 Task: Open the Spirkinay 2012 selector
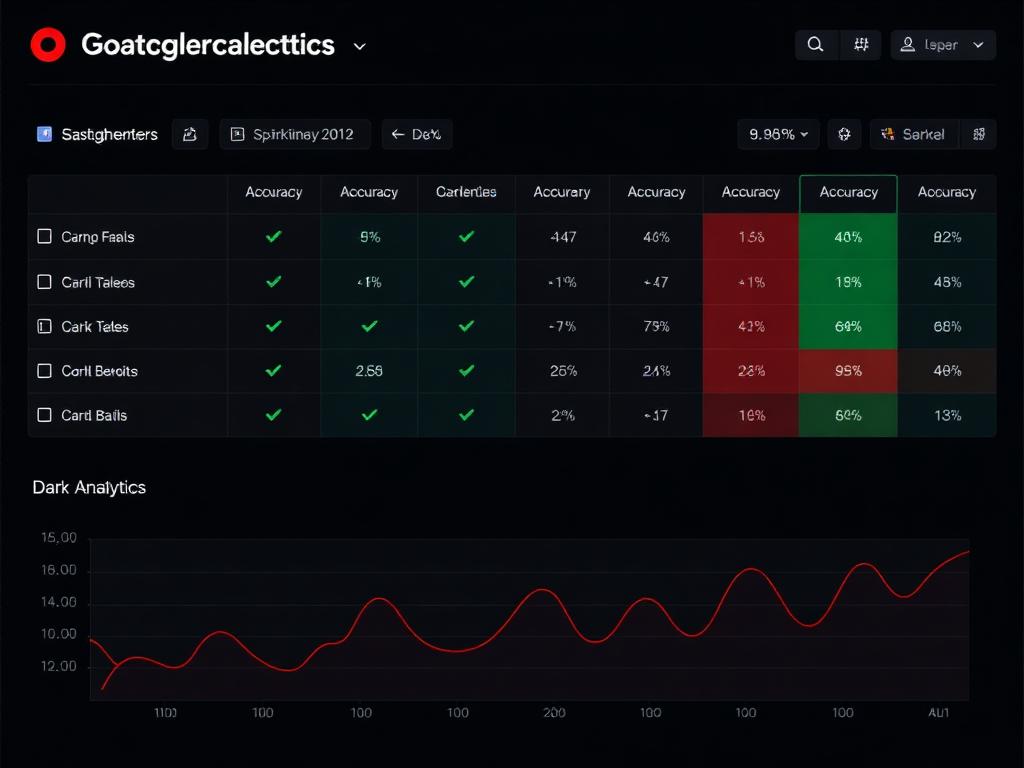coord(295,134)
